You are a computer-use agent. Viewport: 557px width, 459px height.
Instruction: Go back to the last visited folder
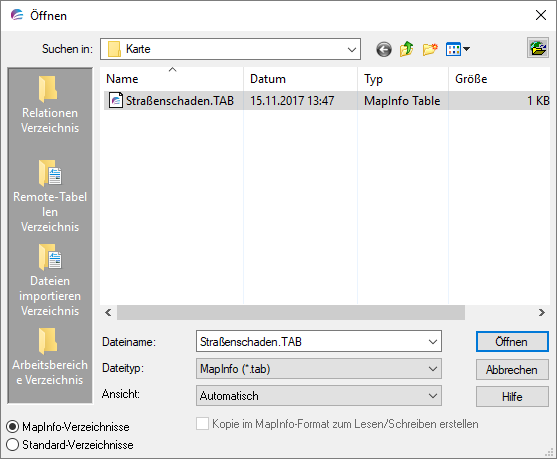click(384, 49)
